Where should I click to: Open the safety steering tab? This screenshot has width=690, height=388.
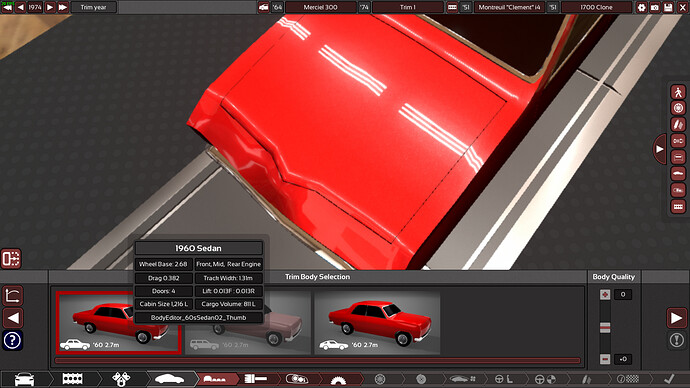(545, 379)
